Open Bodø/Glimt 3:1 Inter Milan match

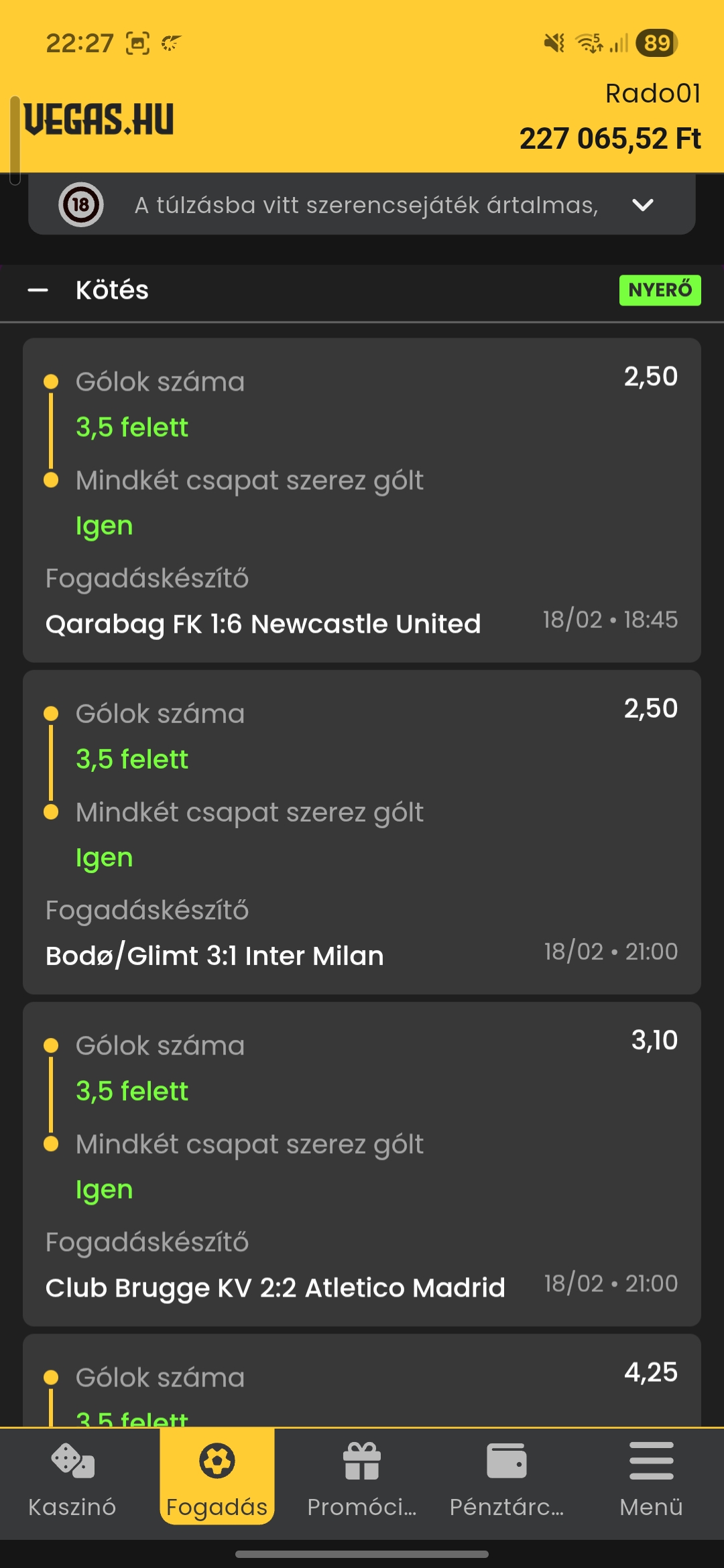pos(215,956)
